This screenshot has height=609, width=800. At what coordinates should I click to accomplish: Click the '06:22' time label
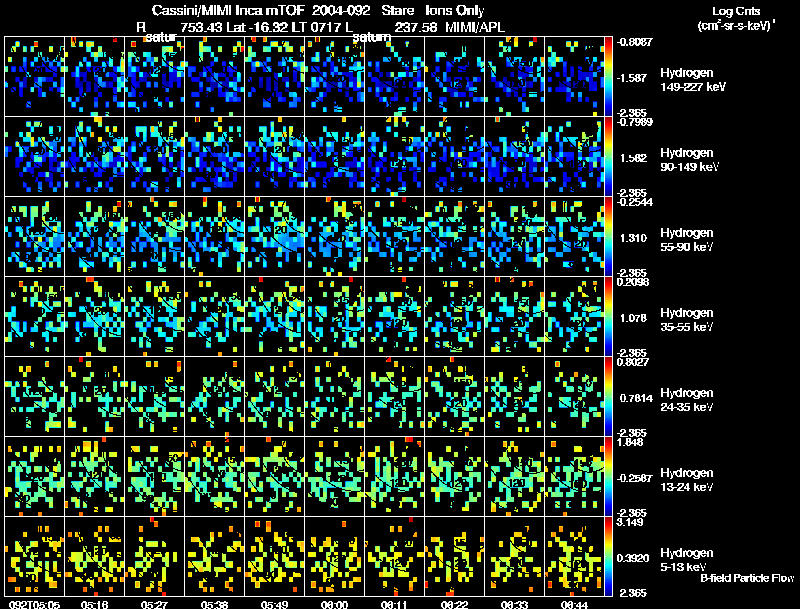(x=454, y=604)
